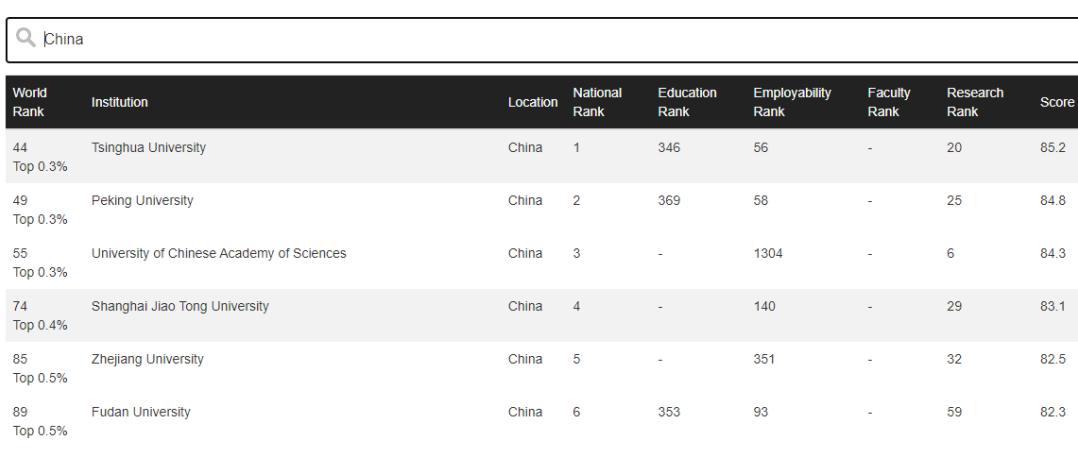Click employability rank 351

tap(764, 359)
